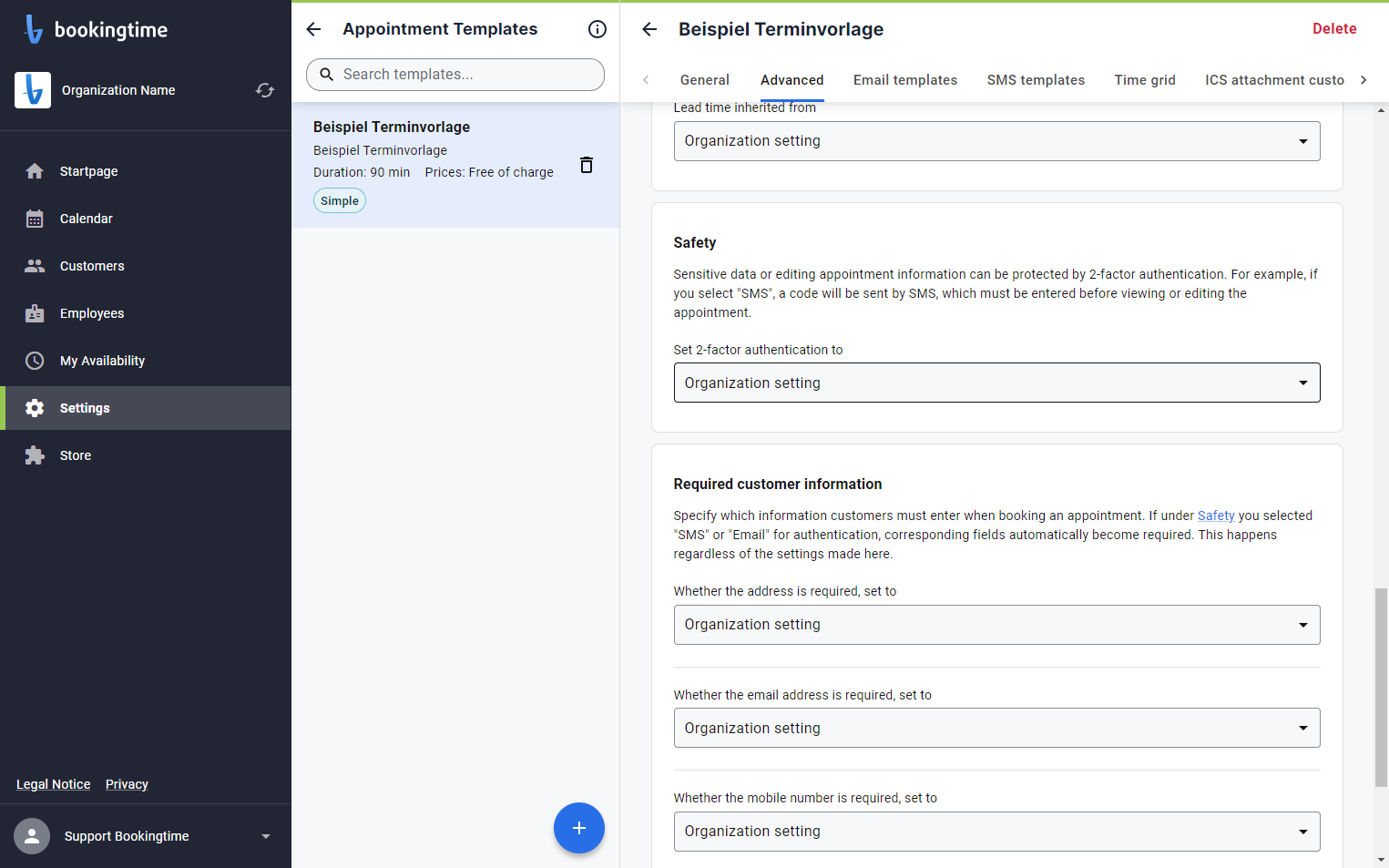Screen dimensions: 1389x868
Task: Open the Privacy link
Action: tap(127, 784)
